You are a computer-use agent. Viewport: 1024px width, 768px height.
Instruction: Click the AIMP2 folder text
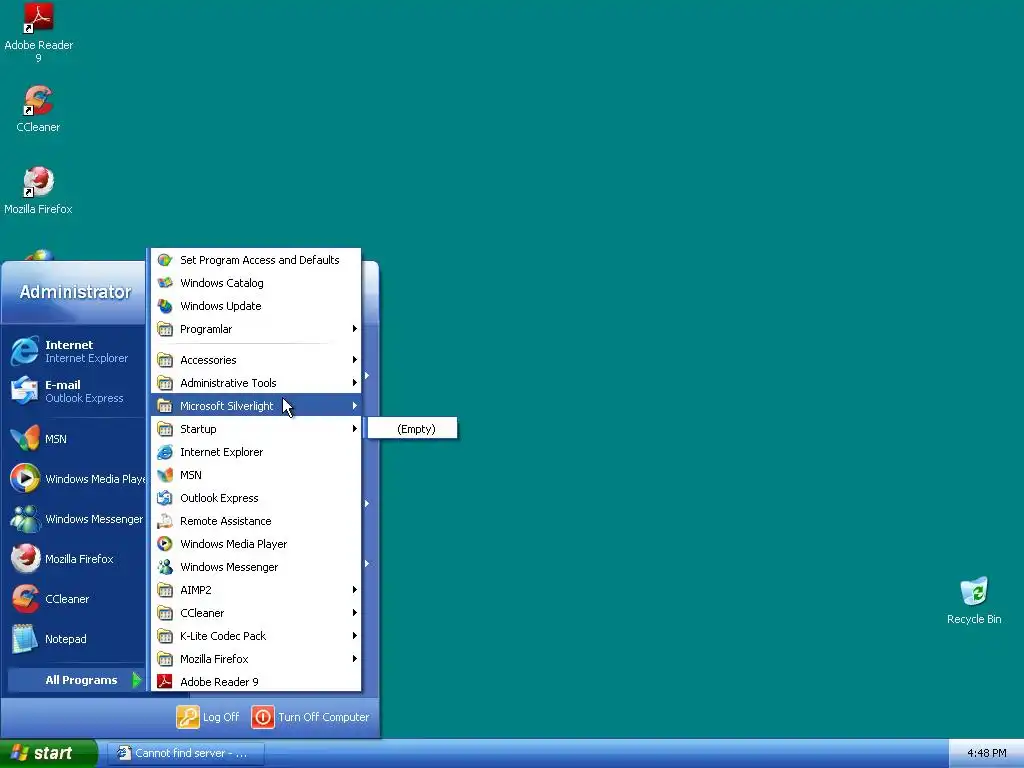(x=195, y=590)
